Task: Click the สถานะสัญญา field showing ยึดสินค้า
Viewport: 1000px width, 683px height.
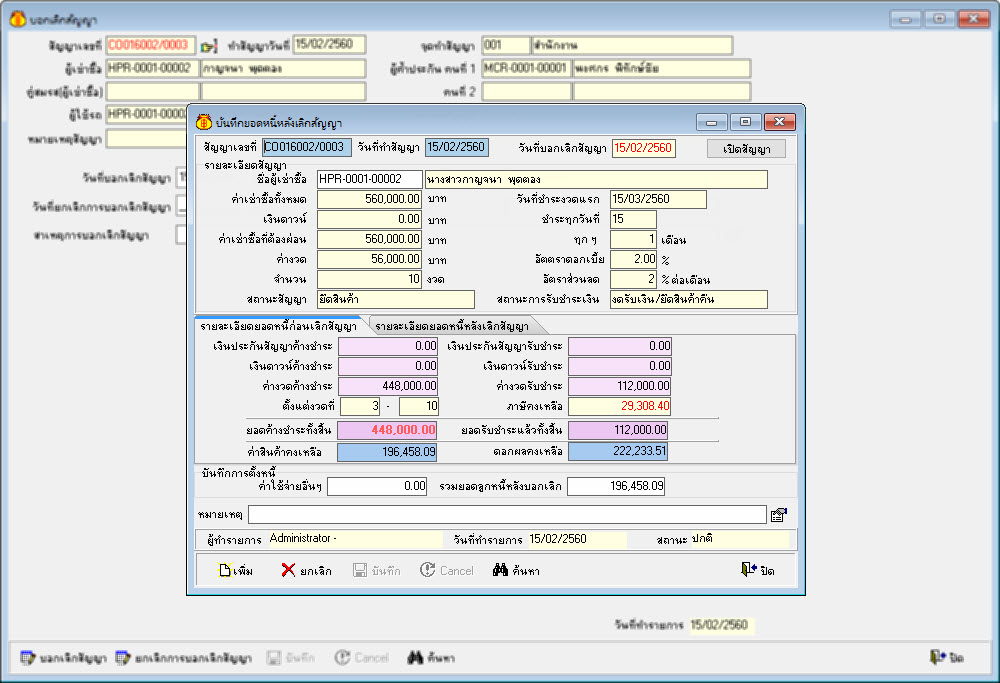Action: 396,299
